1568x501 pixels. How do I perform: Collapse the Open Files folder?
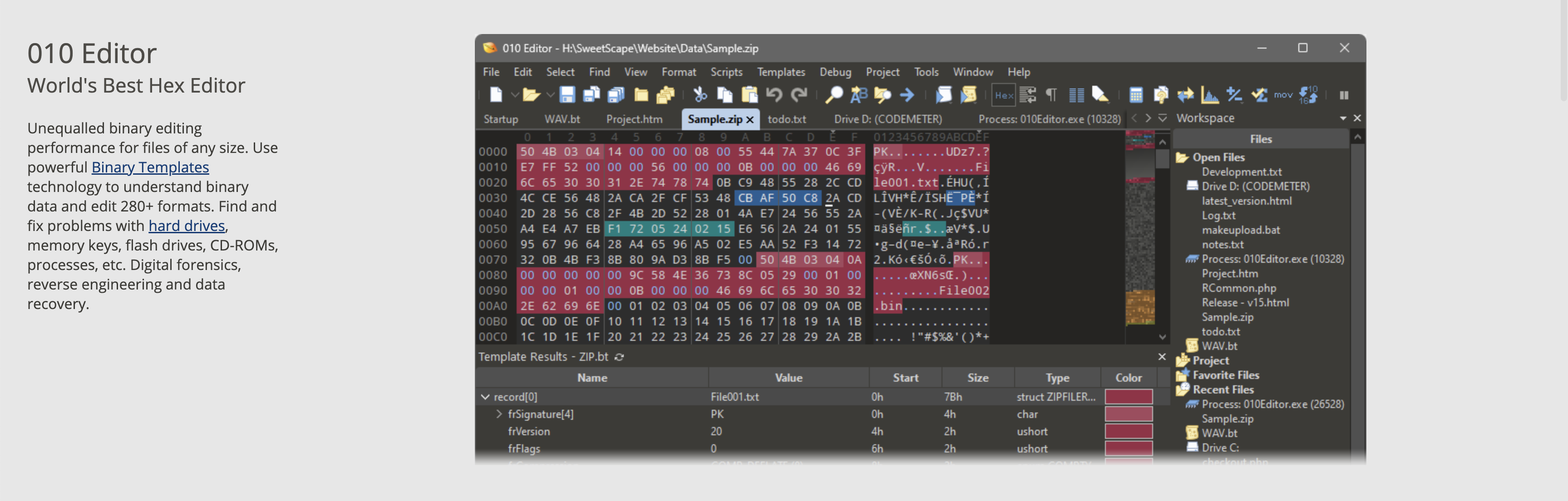pyautogui.click(x=1182, y=157)
